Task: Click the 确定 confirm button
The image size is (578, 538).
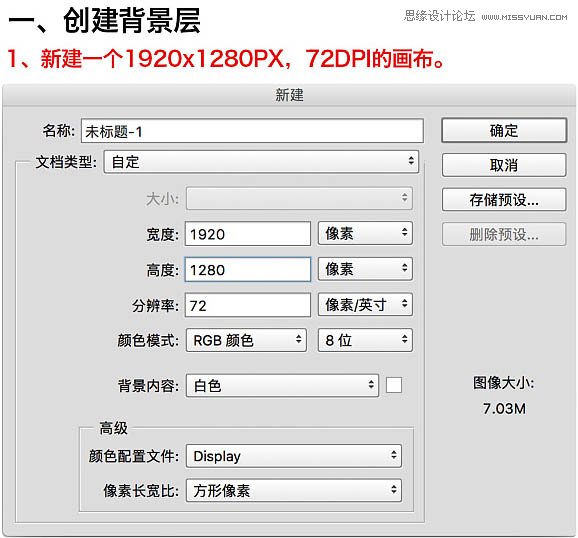Action: tap(504, 130)
